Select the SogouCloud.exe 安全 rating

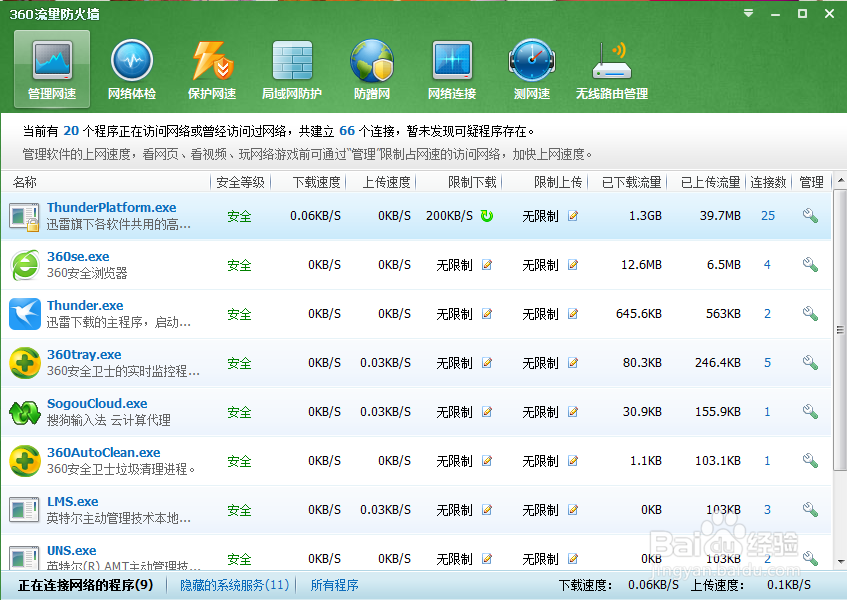[239, 412]
